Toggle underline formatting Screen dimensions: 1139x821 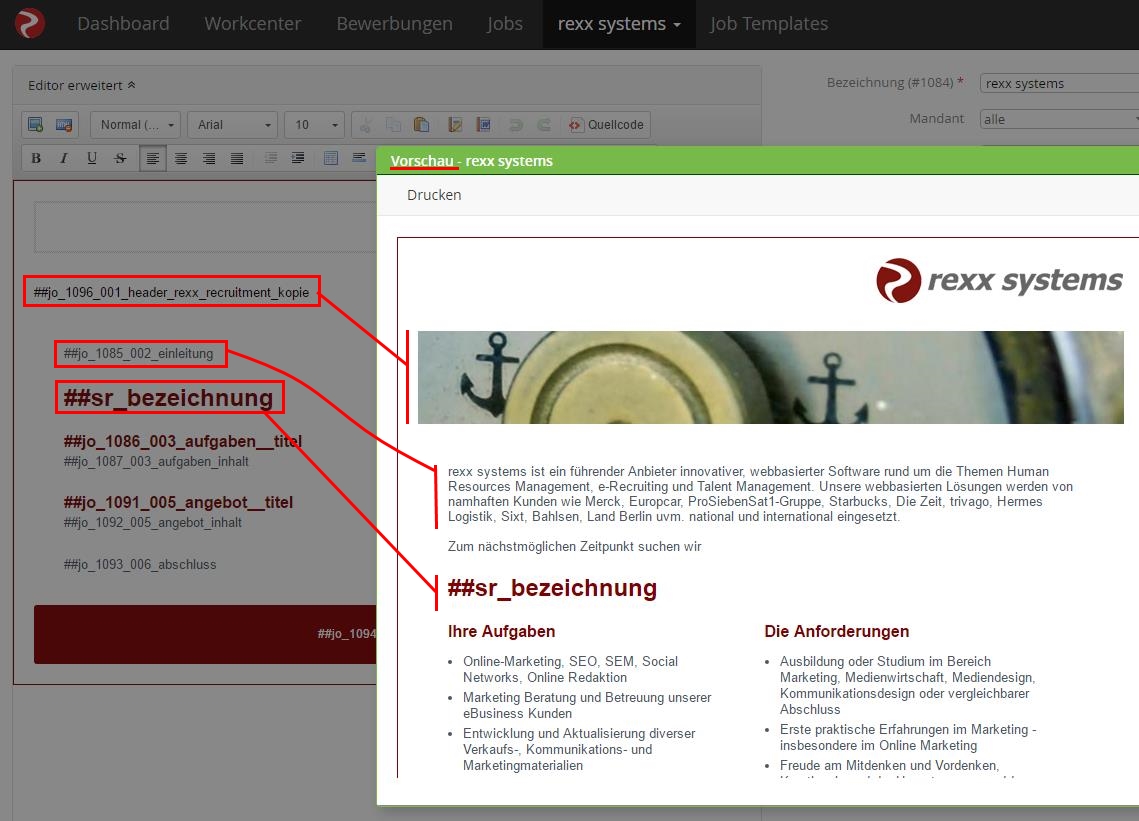[x=92, y=158]
